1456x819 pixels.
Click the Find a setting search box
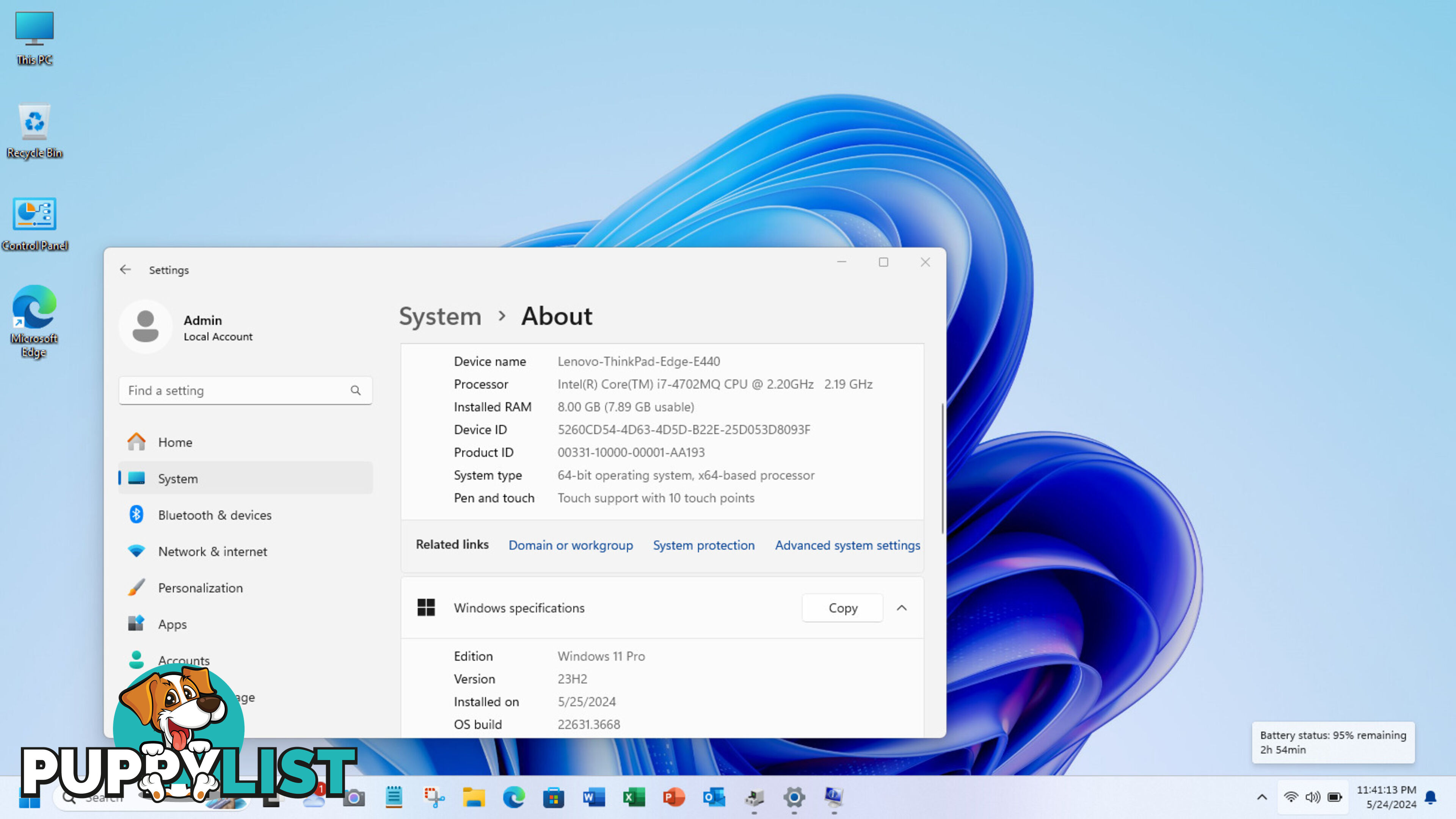click(245, 390)
